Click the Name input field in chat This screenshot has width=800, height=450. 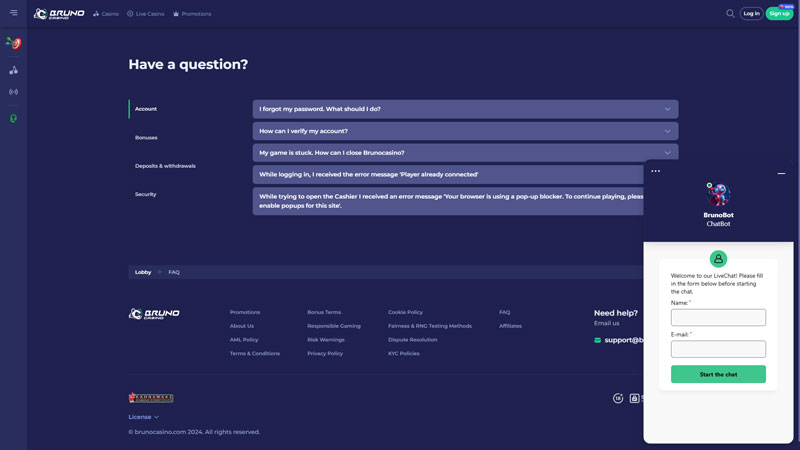(718, 317)
